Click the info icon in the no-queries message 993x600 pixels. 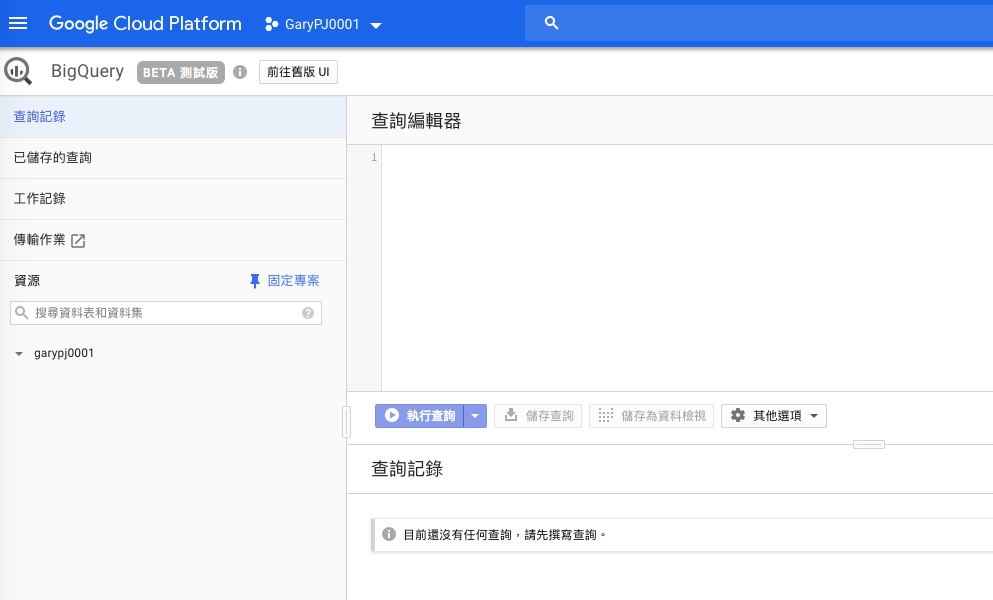pyautogui.click(x=389, y=534)
